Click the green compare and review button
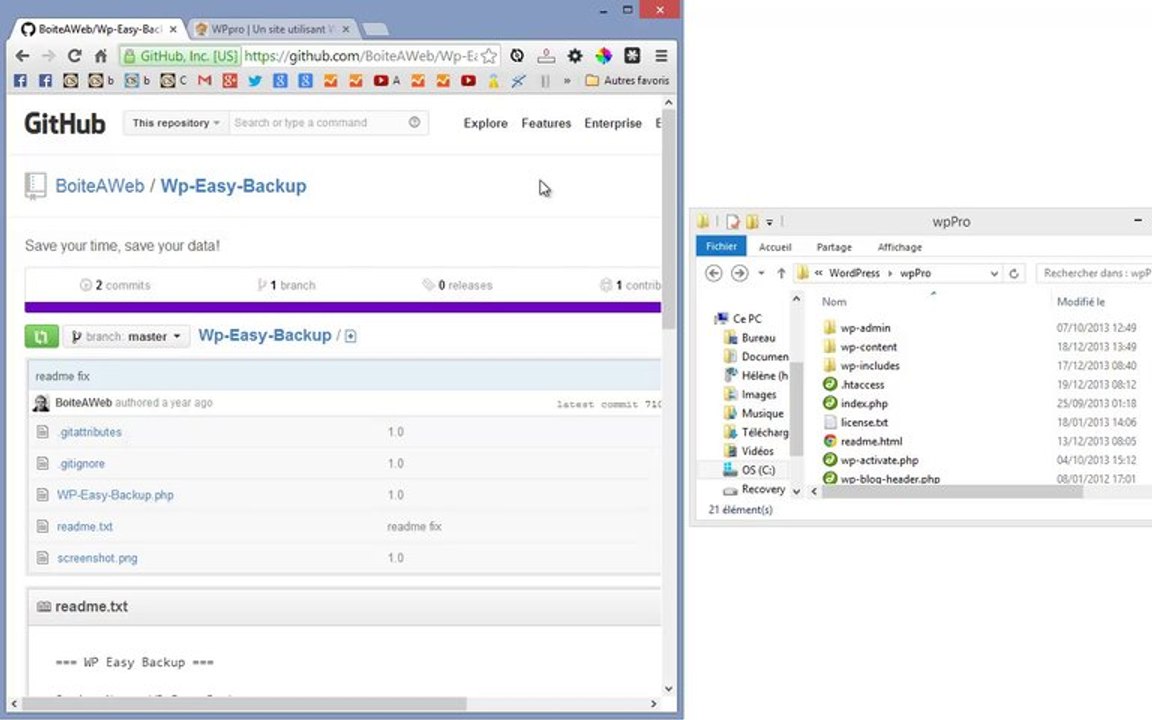Viewport: 1152px width, 720px height. point(41,336)
